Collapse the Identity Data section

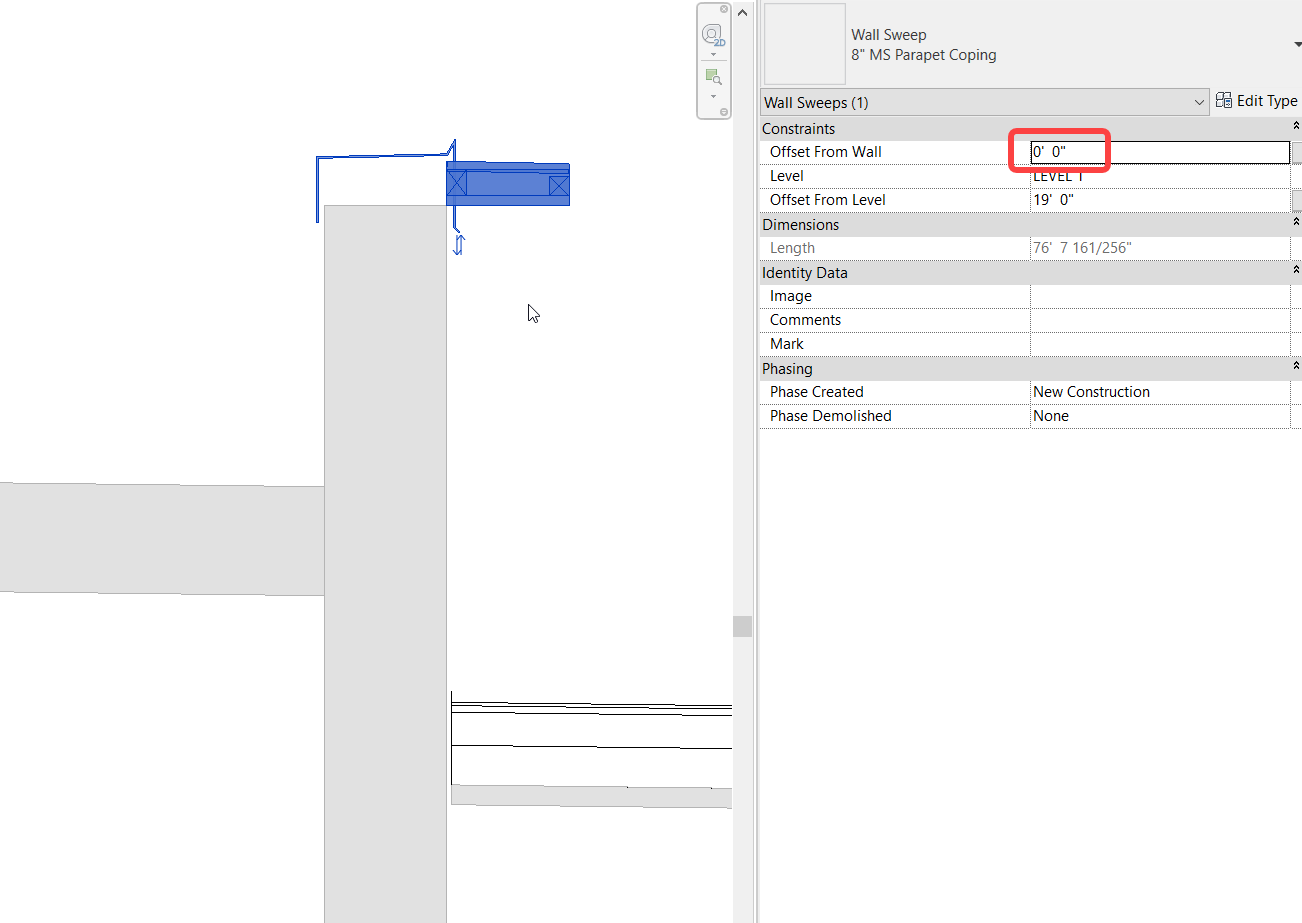[1295, 270]
